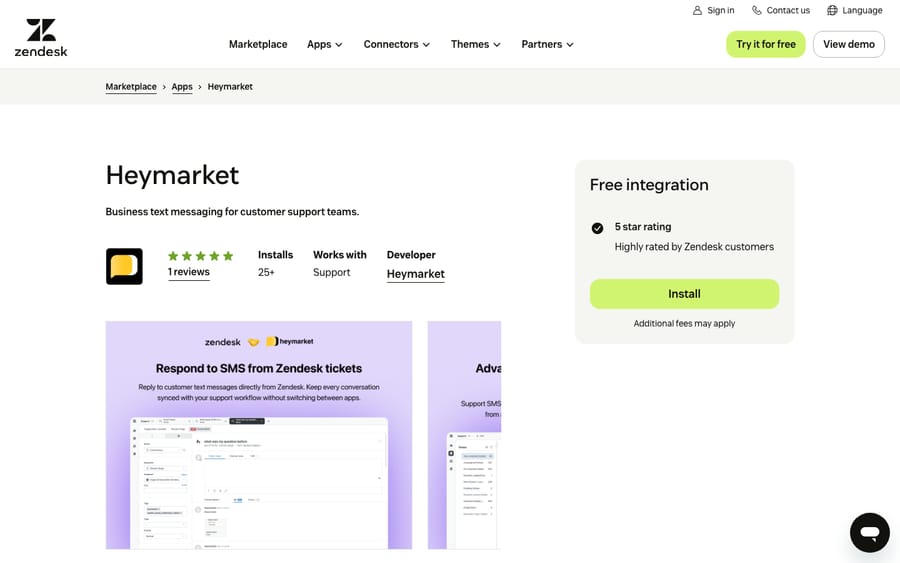900x563 pixels.
Task: Open the Language selector
Action: coord(855,10)
